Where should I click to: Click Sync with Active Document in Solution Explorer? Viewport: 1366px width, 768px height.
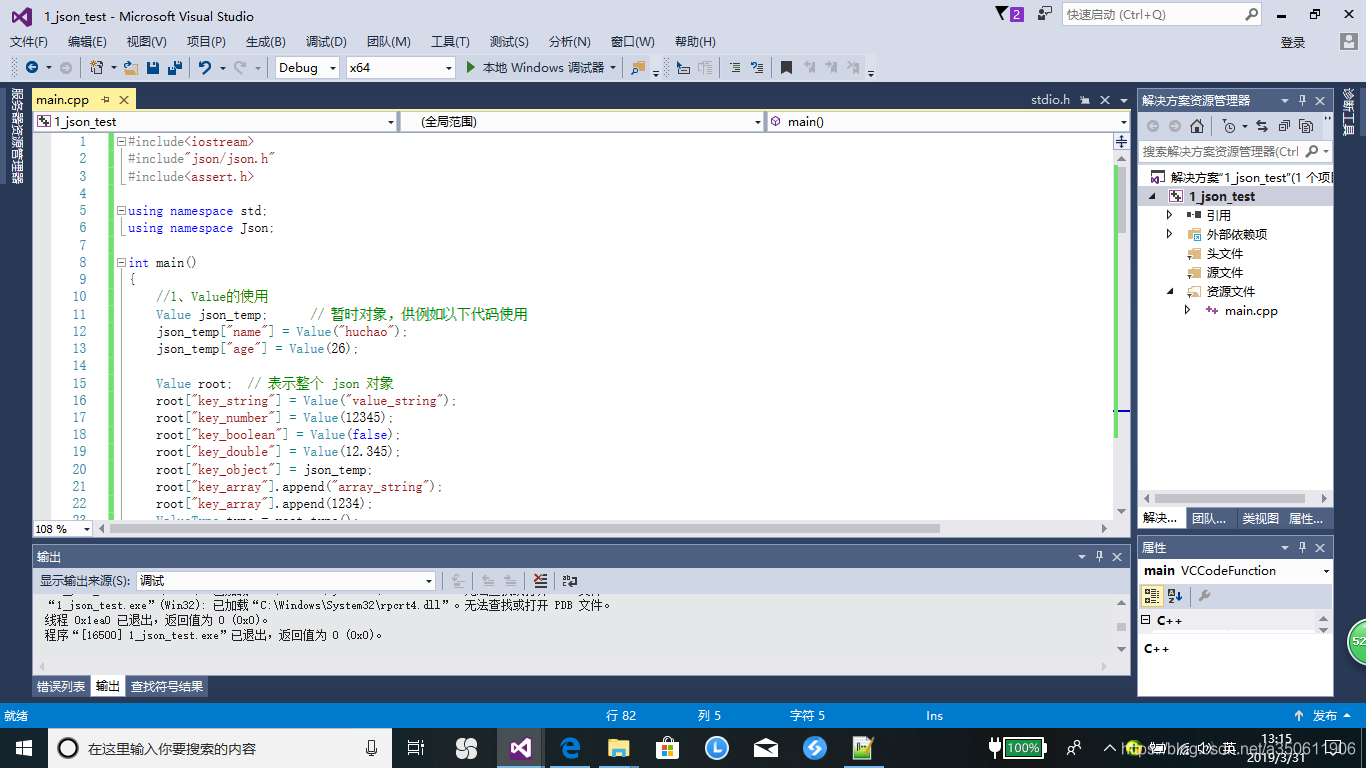pos(1262,126)
